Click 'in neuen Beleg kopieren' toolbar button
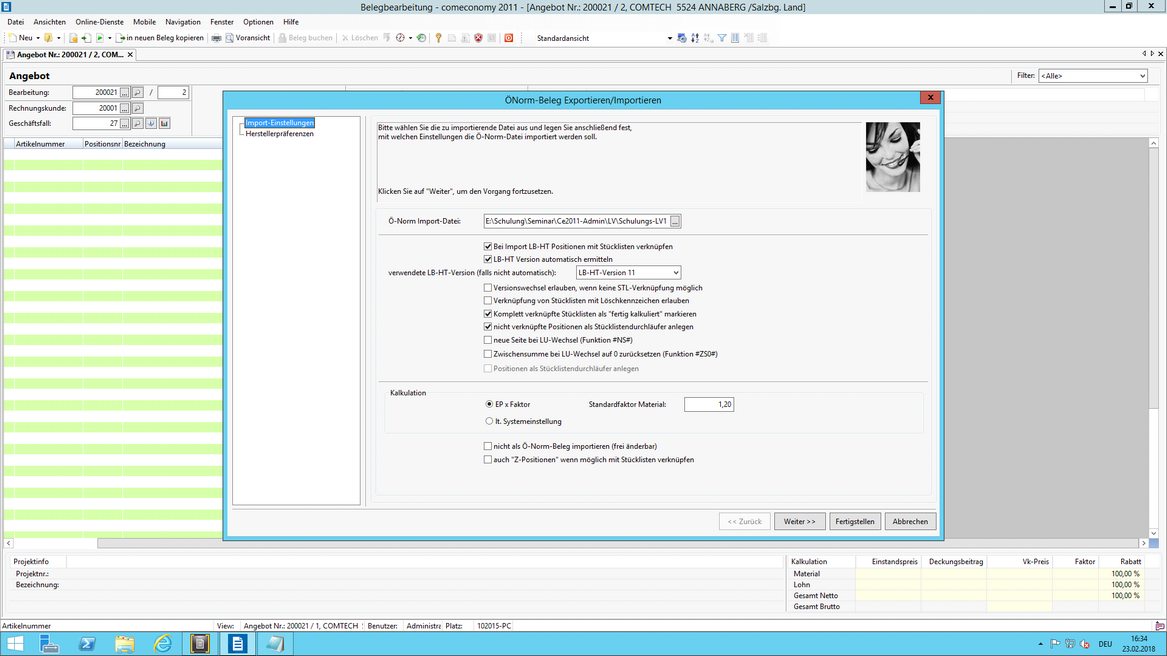Viewport: 1167px width, 656px height. 160,38
